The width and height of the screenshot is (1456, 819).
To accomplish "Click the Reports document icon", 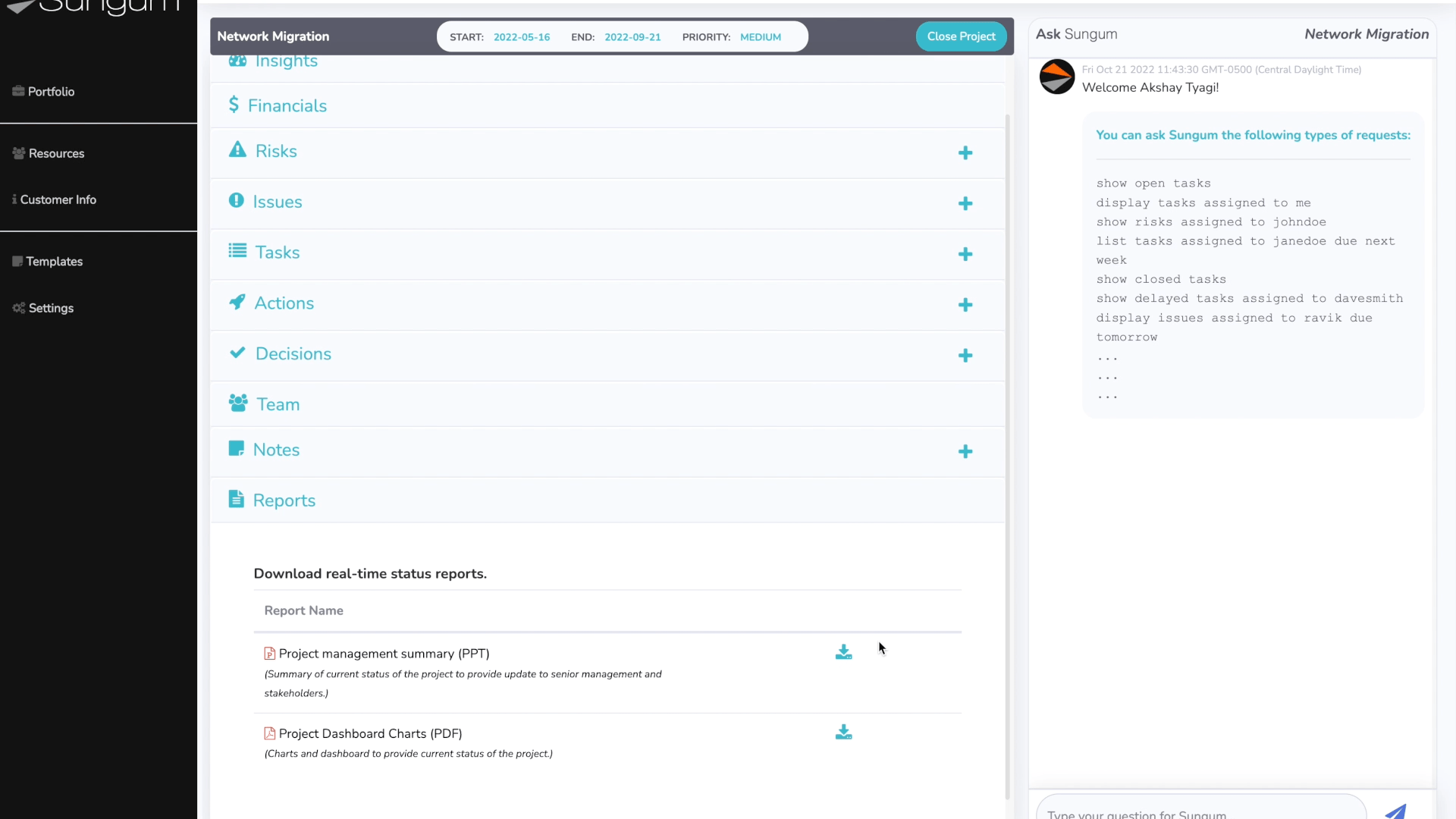I will [x=237, y=499].
